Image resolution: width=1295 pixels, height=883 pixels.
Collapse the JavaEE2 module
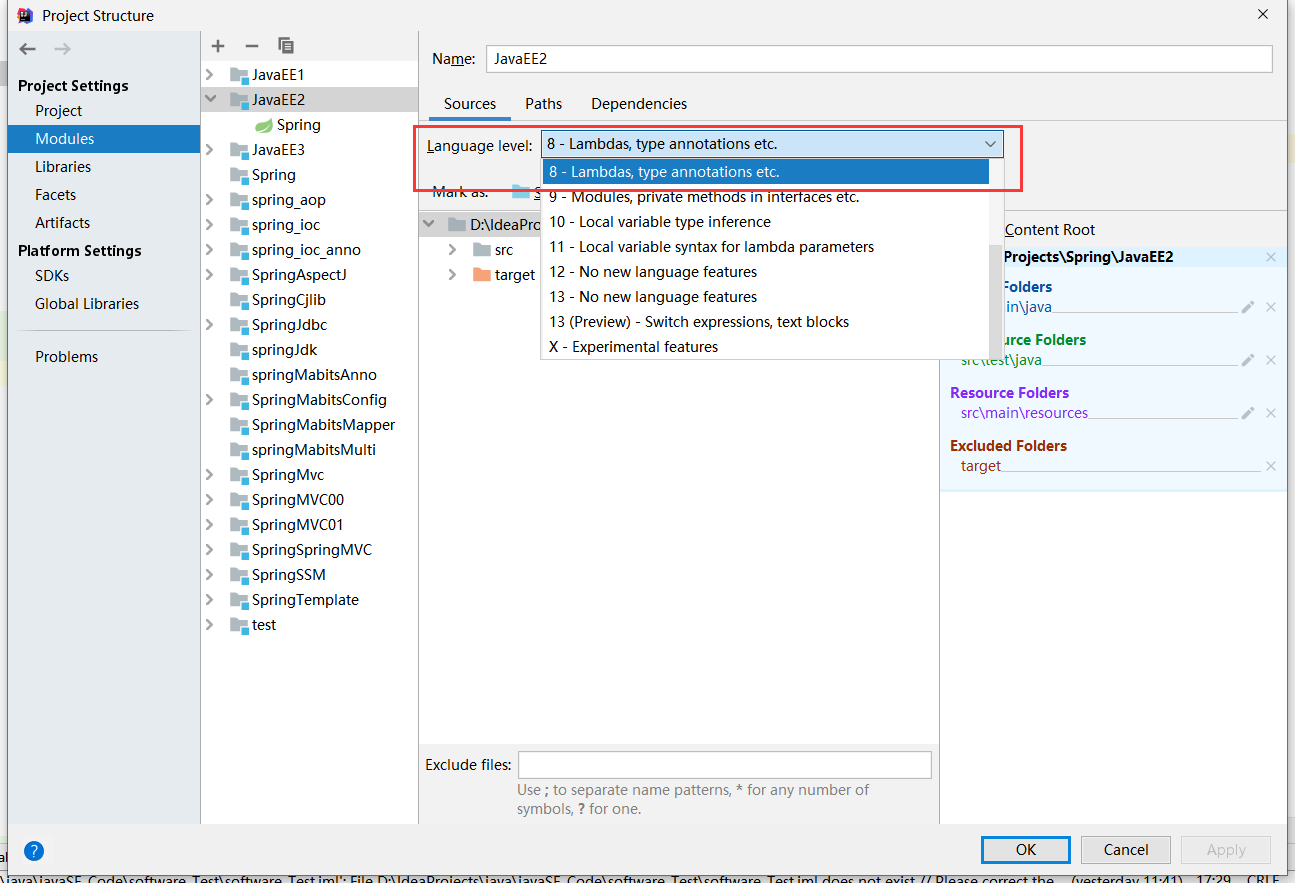[x=210, y=100]
